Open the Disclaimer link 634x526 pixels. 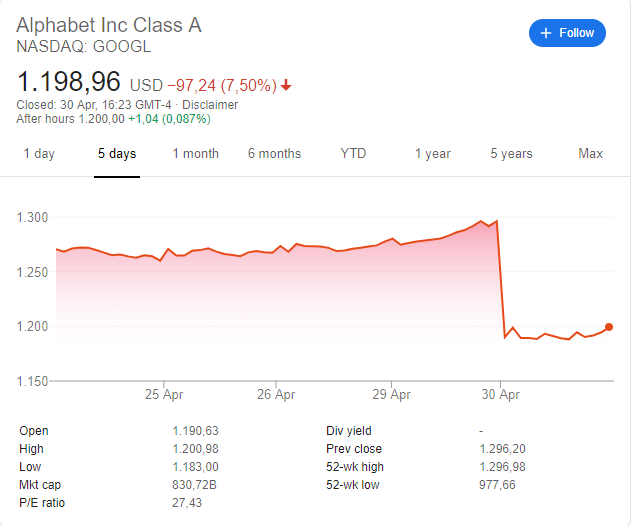pyautogui.click(x=210, y=105)
